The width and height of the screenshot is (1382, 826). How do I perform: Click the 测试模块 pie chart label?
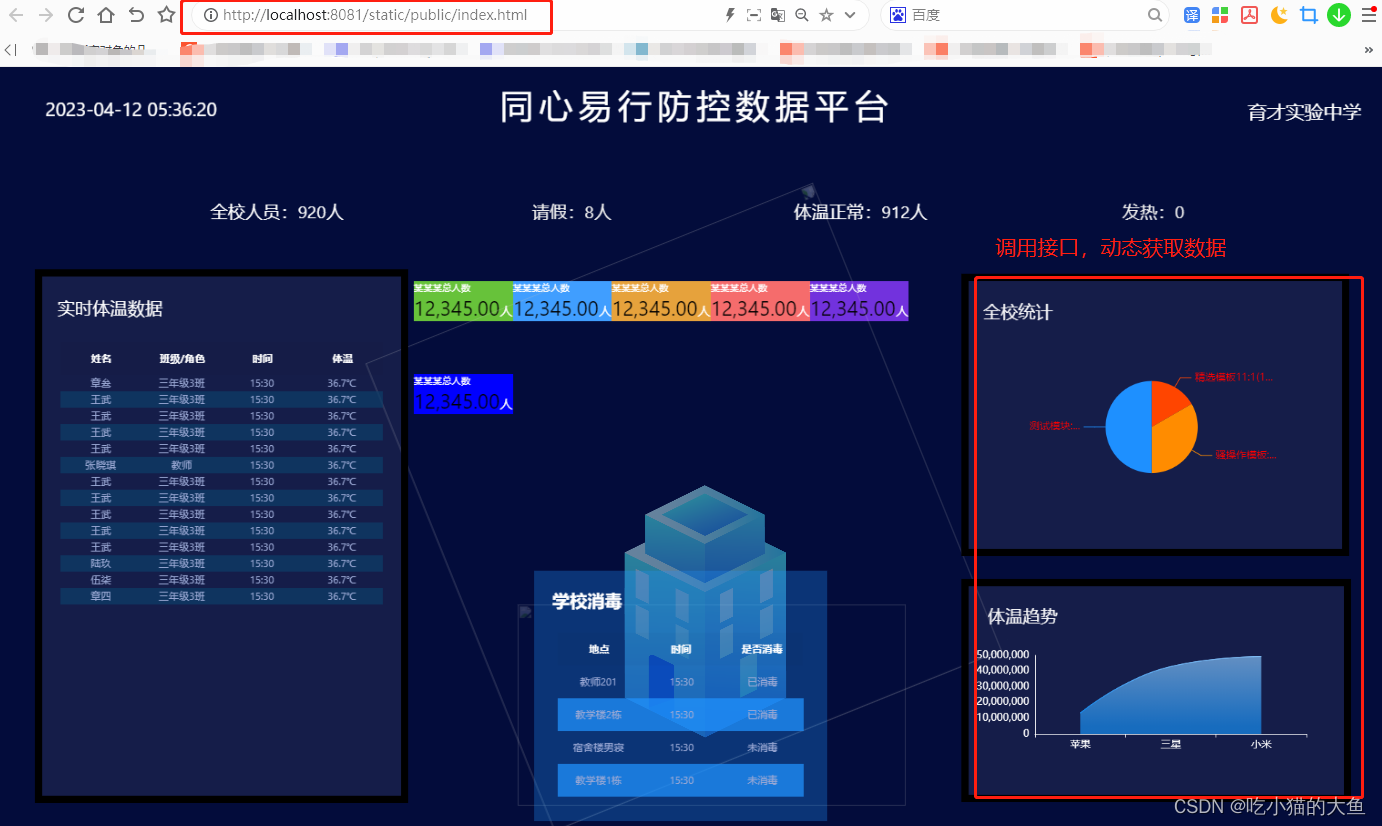[1053, 426]
